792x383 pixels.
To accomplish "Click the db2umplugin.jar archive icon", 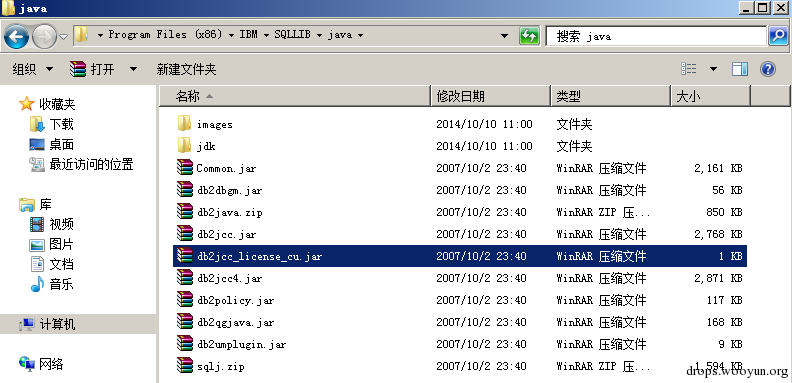I will 185,344.
